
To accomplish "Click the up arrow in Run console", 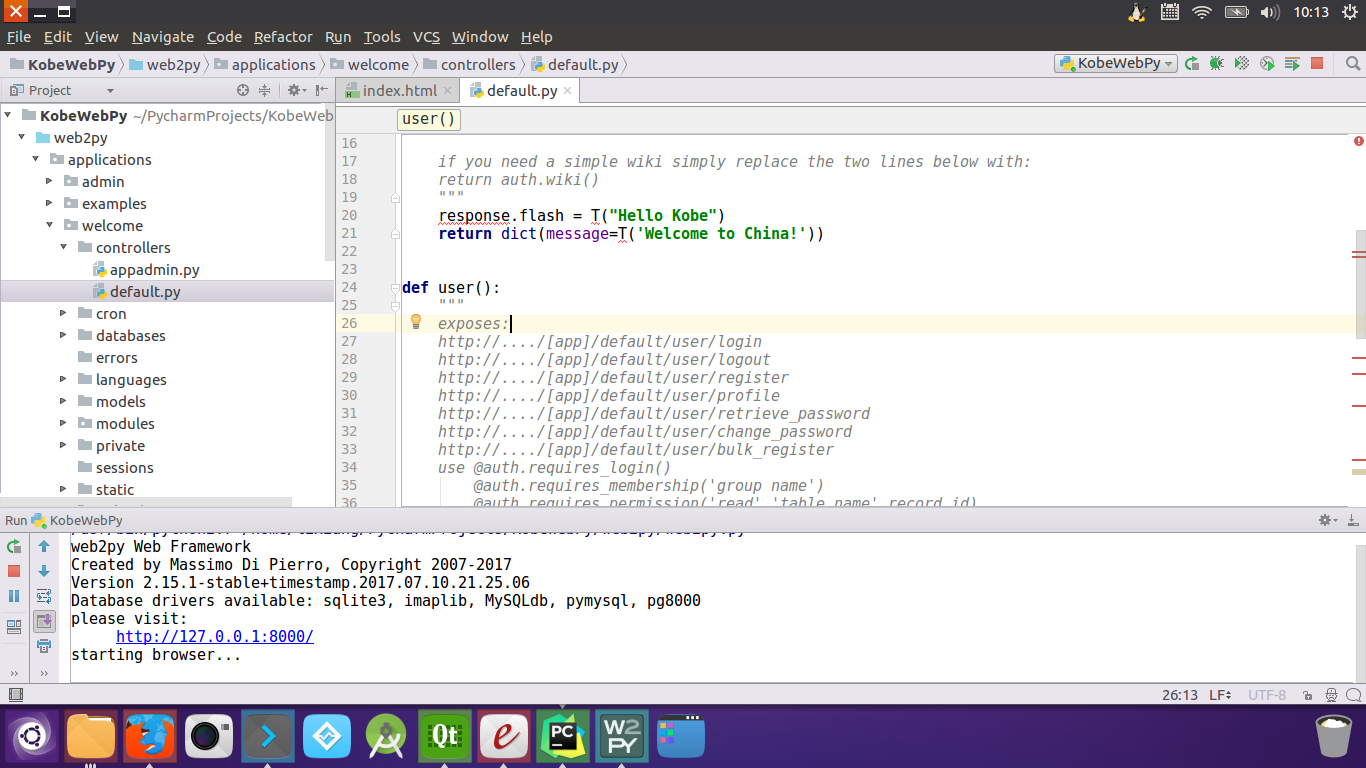I will pos(44,547).
